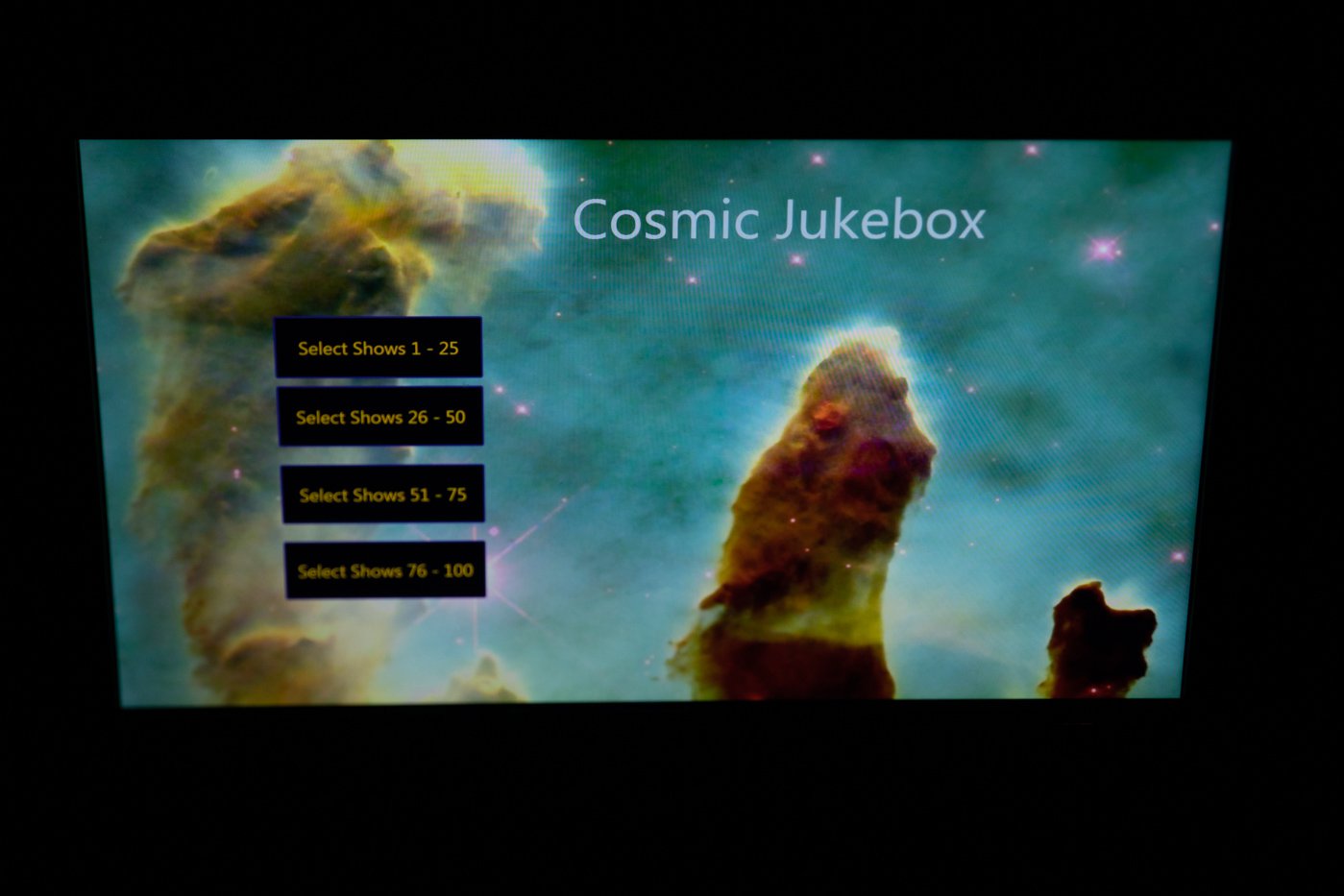This screenshot has width=1344, height=896.
Task: Choose Select Shows 26 - 50
Action: point(380,417)
